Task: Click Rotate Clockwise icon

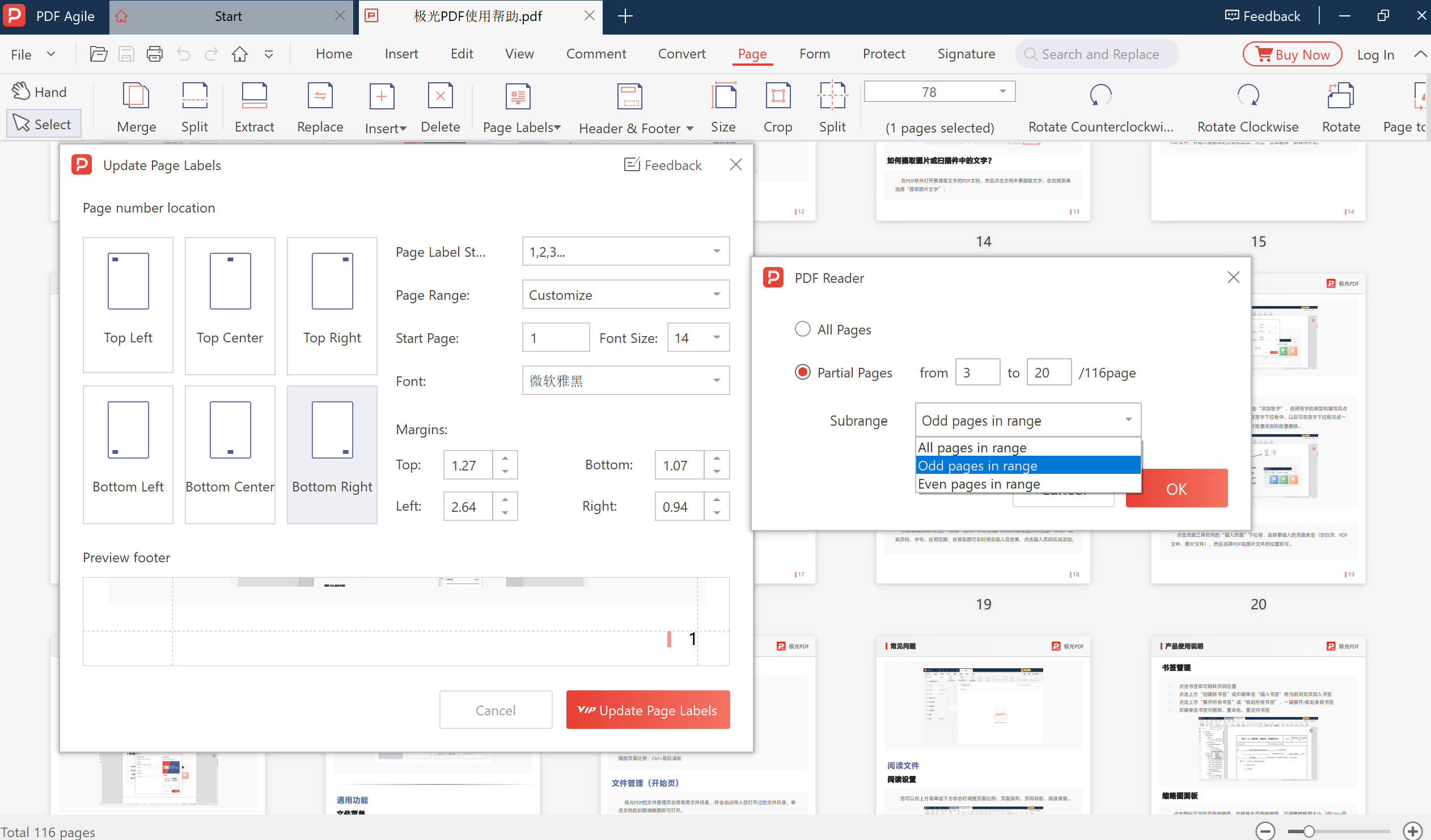Action: (x=1247, y=95)
